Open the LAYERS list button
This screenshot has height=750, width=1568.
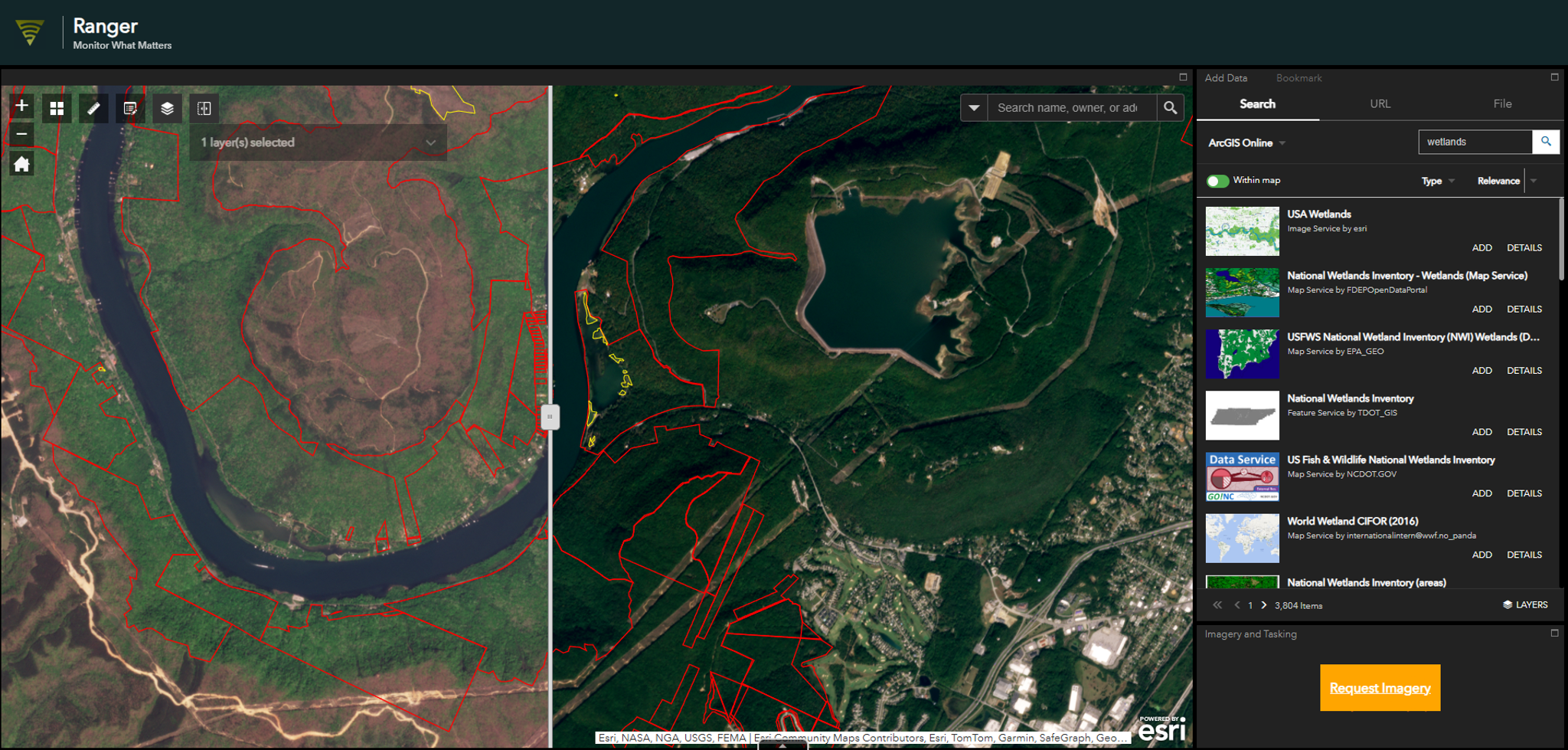pos(1525,605)
